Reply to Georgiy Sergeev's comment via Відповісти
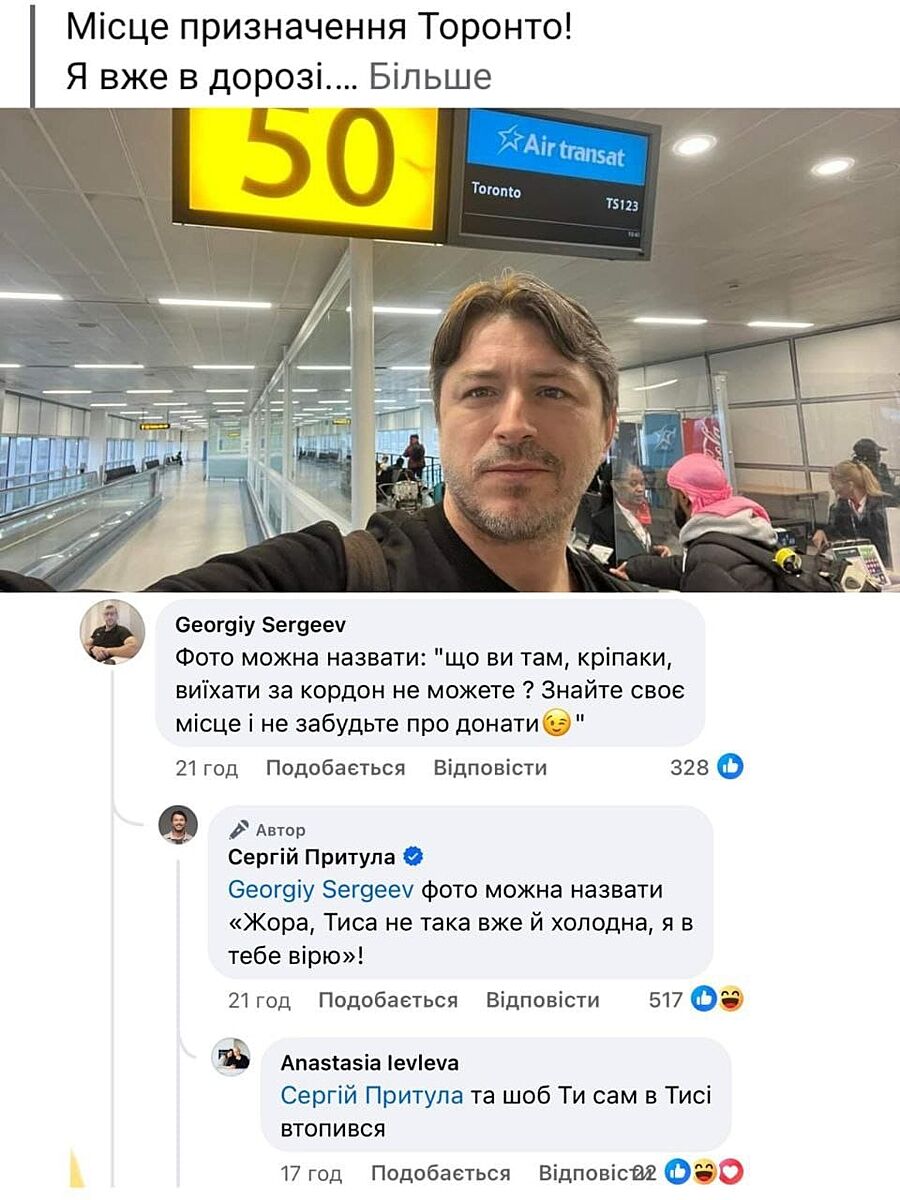This screenshot has width=900, height=1200. (490, 768)
